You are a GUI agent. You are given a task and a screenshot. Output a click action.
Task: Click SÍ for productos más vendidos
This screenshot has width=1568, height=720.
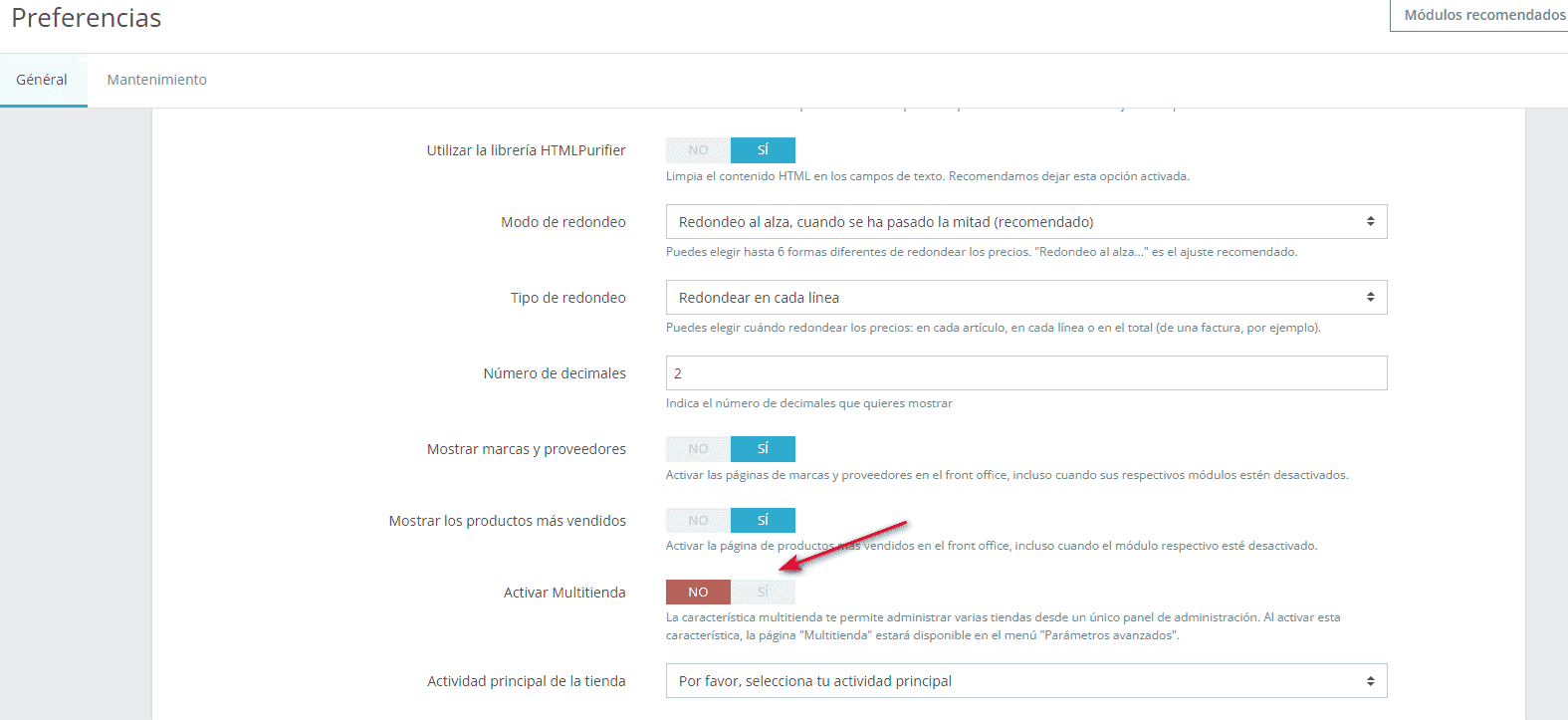click(763, 521)
